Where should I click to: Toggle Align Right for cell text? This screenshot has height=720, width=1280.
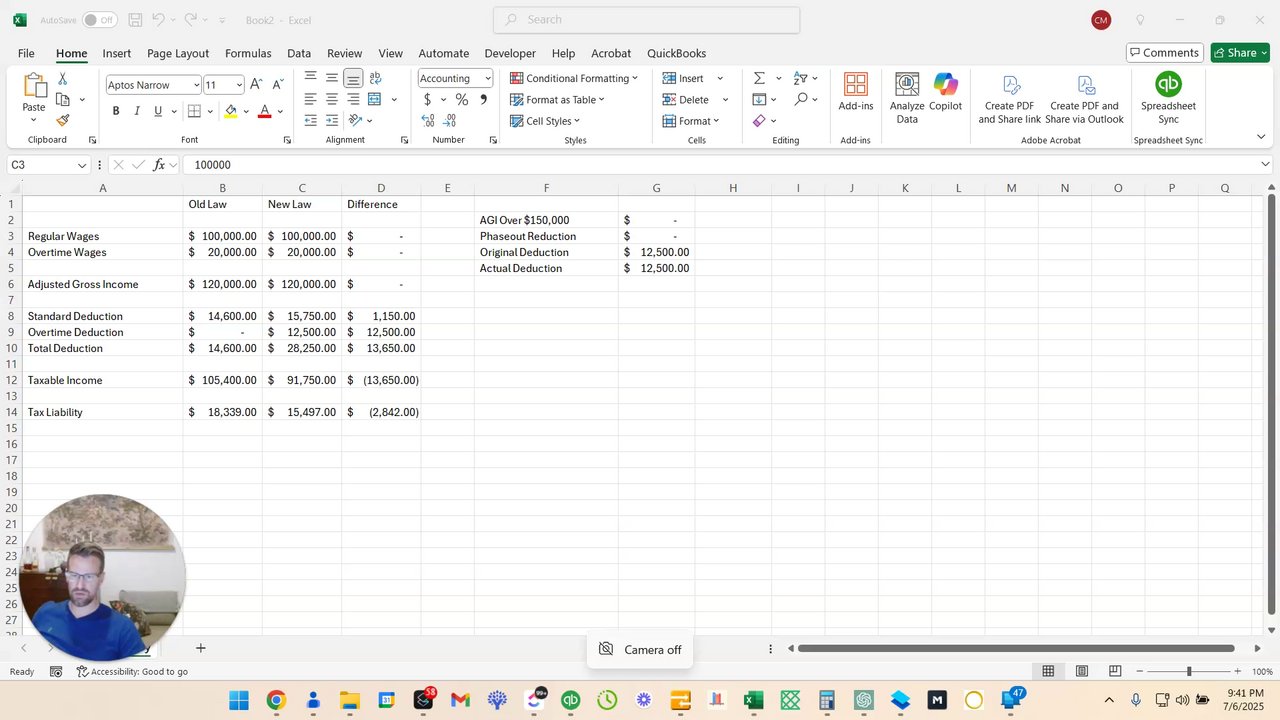click(353, 99)
